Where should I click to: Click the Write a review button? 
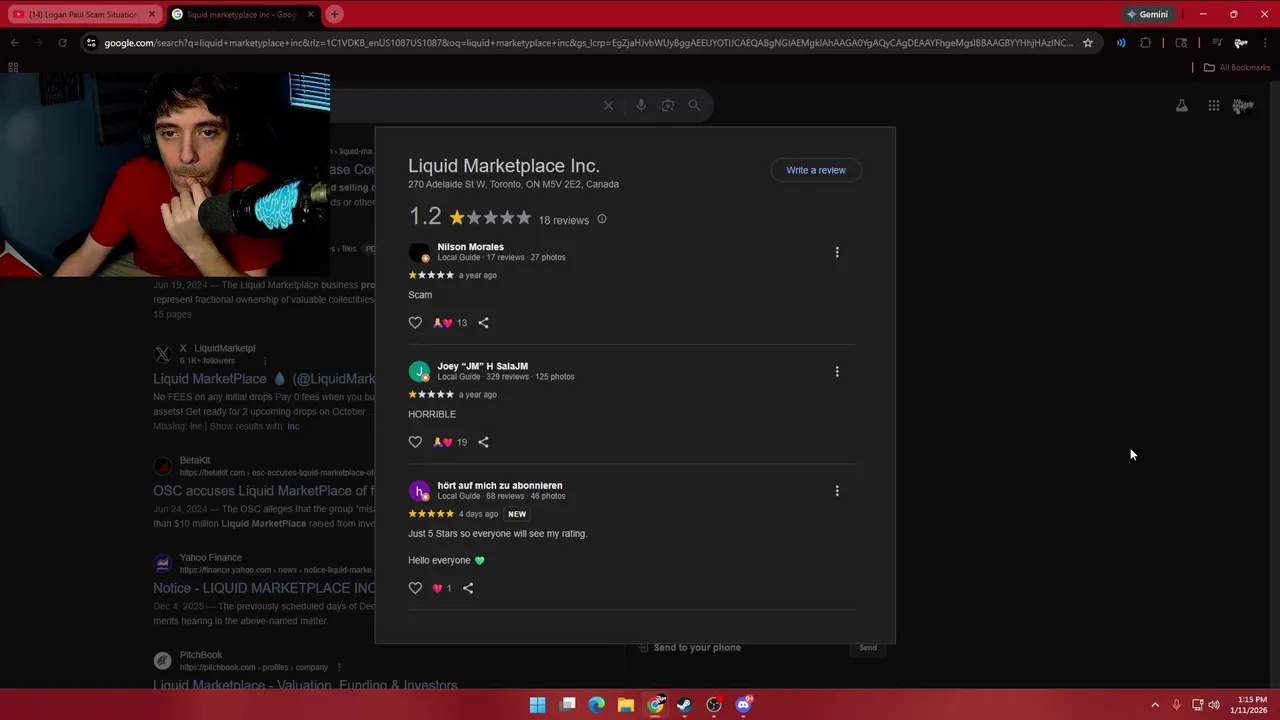pyautogui.click(x=816, y=170)
